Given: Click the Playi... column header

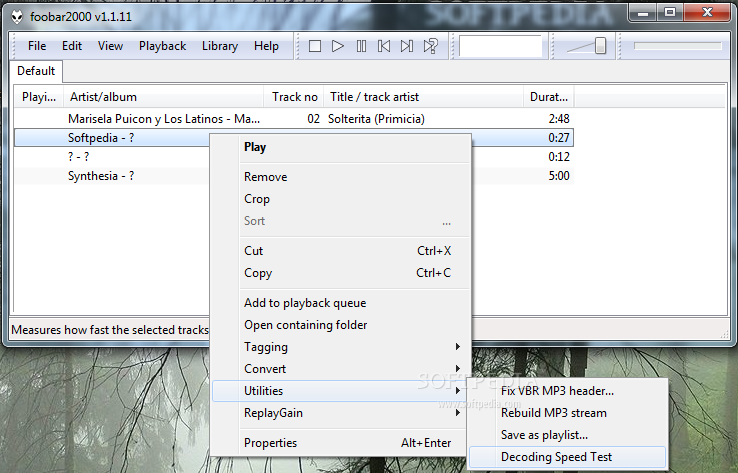Looking at the screenshot, I should pyautogui.click(x=39, y=97).
